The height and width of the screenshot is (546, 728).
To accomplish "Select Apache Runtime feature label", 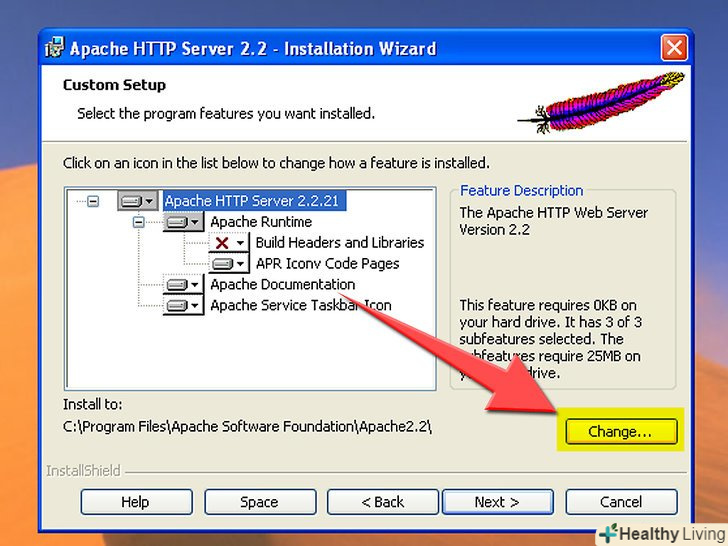I will point(261,222).
